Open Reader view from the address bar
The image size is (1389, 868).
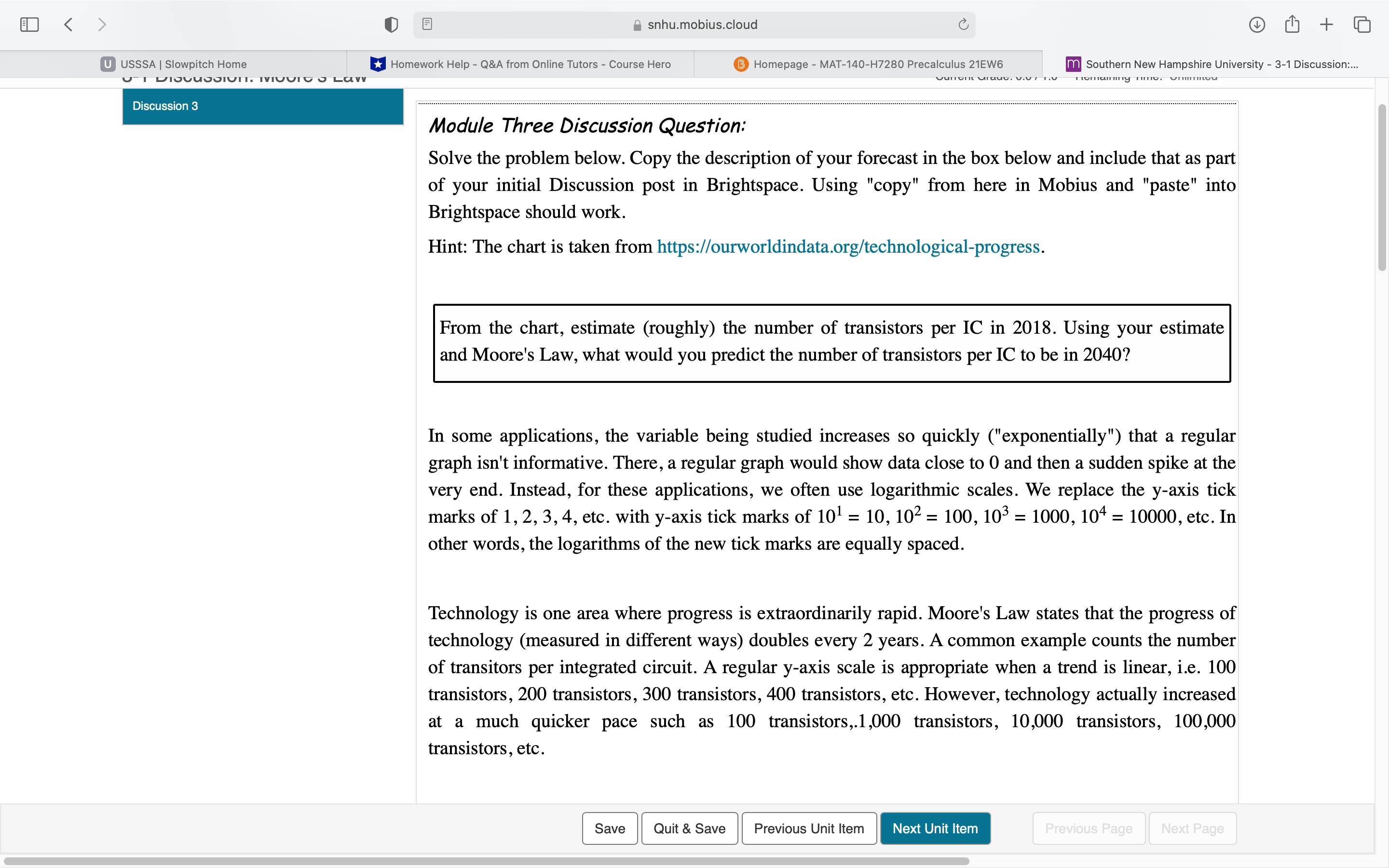427,24
